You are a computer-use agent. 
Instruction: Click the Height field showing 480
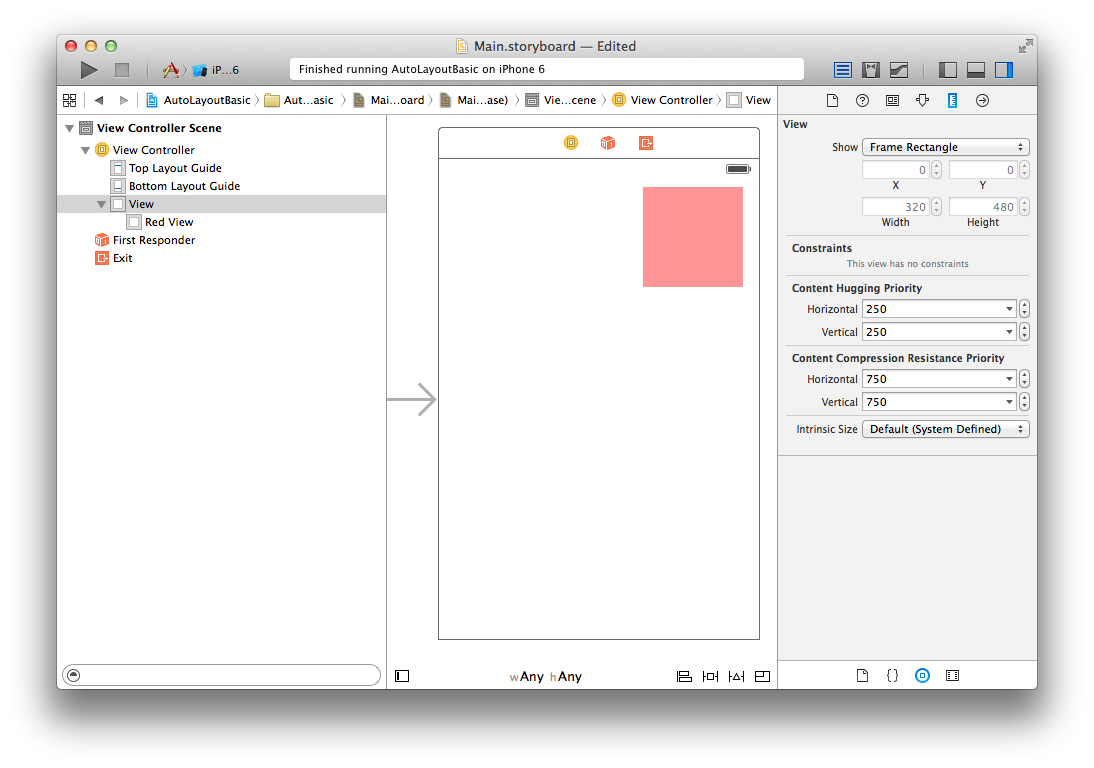(983, 207)
